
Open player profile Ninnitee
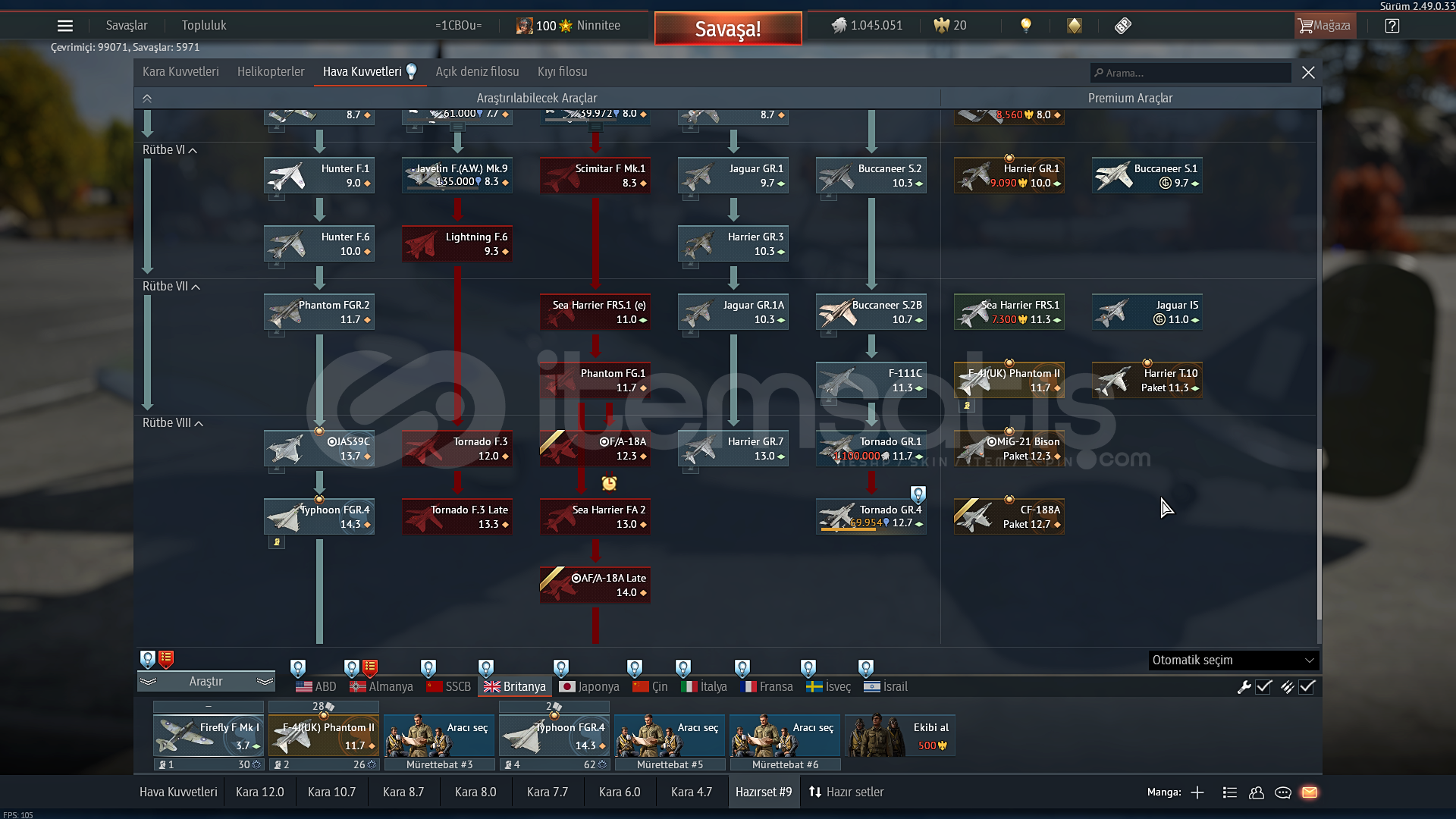pyautogui.click(x=568, y=26)
